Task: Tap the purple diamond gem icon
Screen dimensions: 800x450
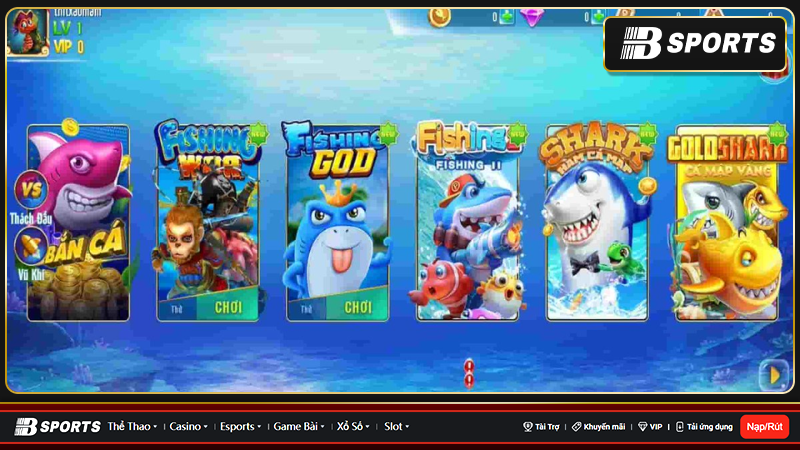Action: (x=531, y=18)
